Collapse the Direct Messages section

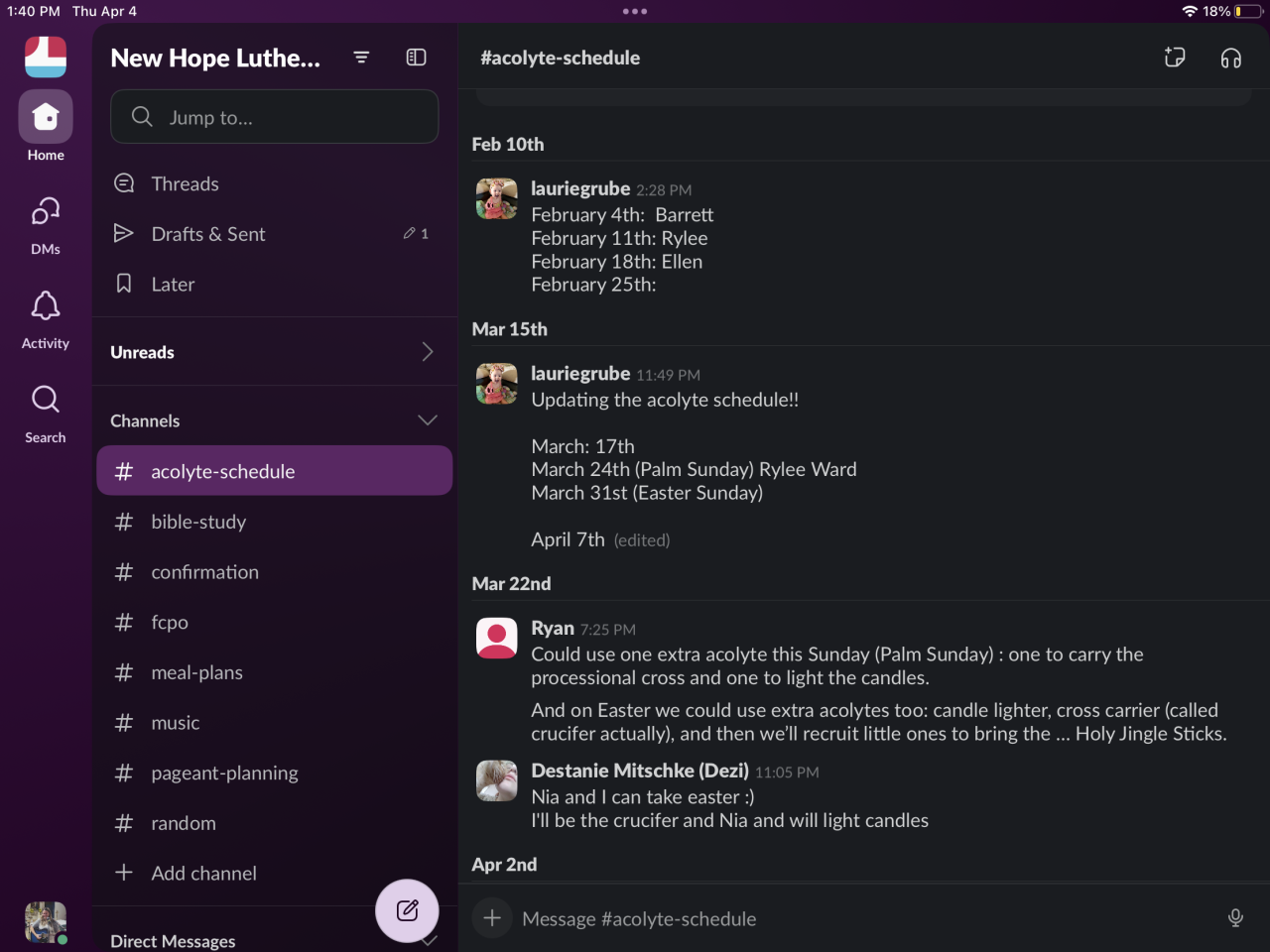coord(428,941)
